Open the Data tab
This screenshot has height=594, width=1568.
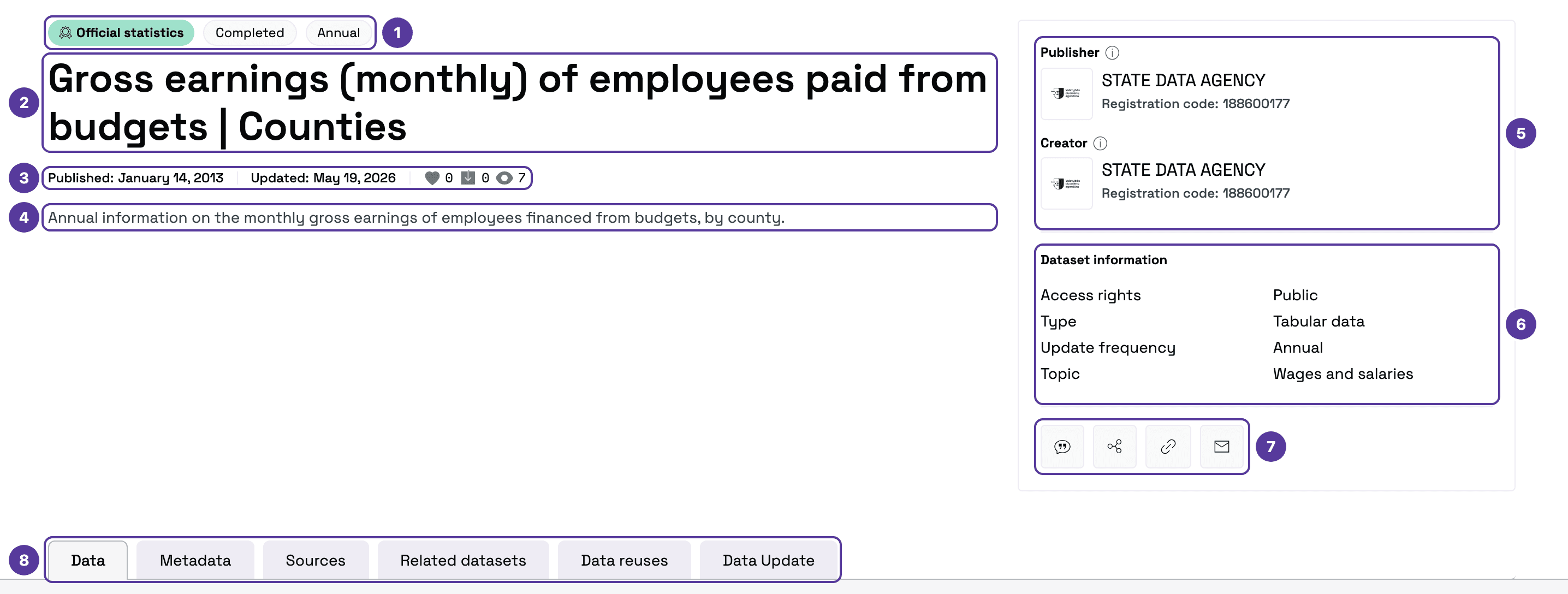point(88,560)
